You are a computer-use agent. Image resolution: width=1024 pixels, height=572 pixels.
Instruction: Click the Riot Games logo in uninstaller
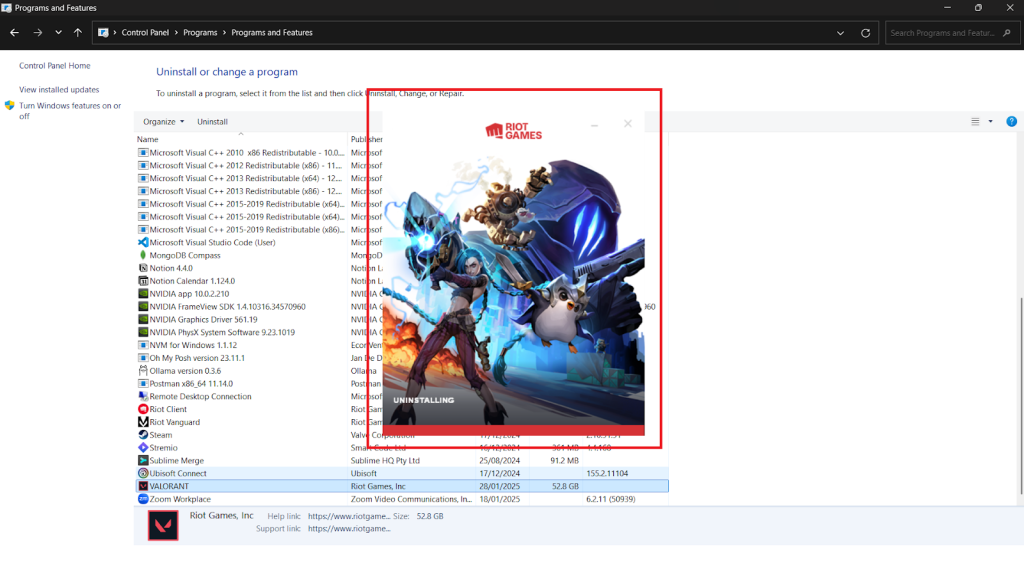tap(513, 131)
